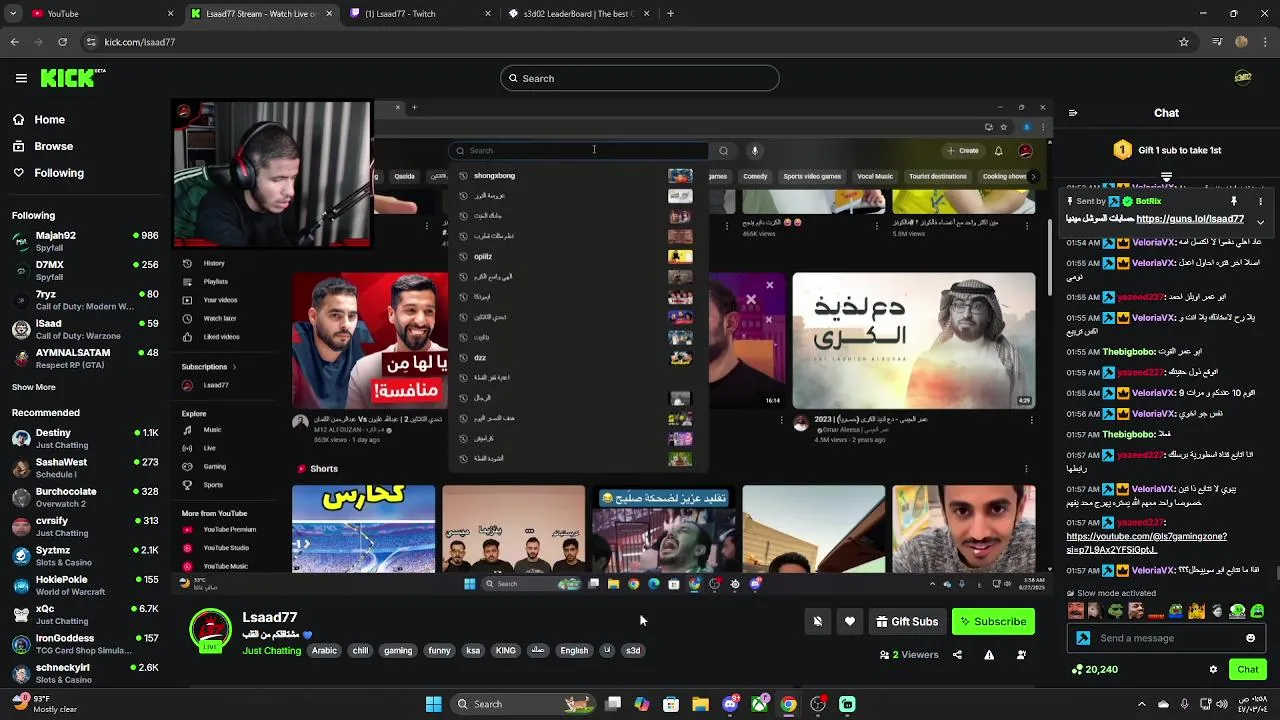Go back in browser
The image size is (1280, 720).
coord(14,42)
